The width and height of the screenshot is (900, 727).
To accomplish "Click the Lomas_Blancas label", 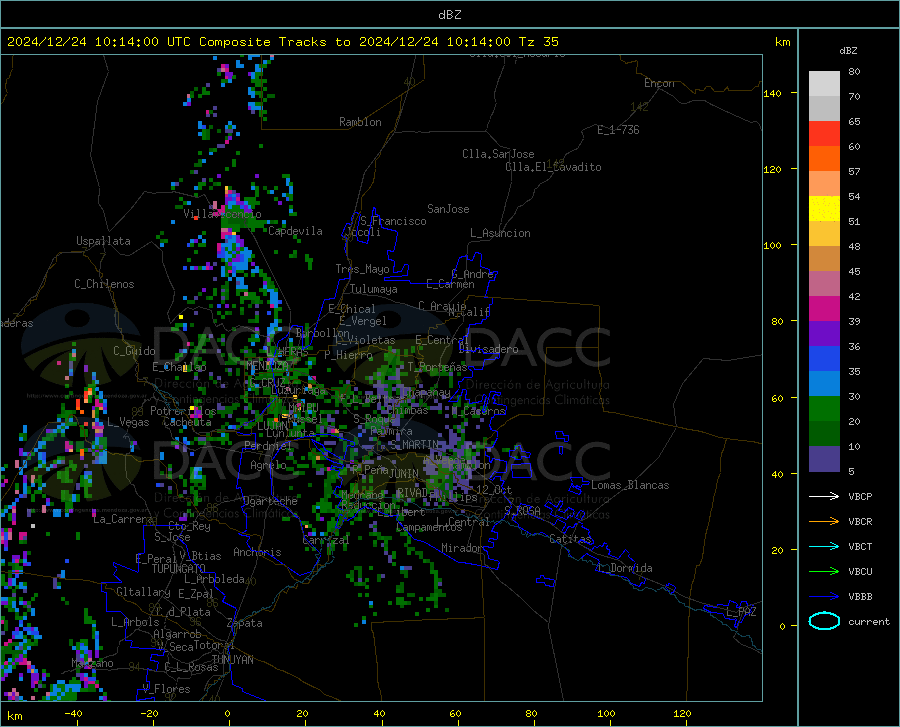I will (630, 485).
